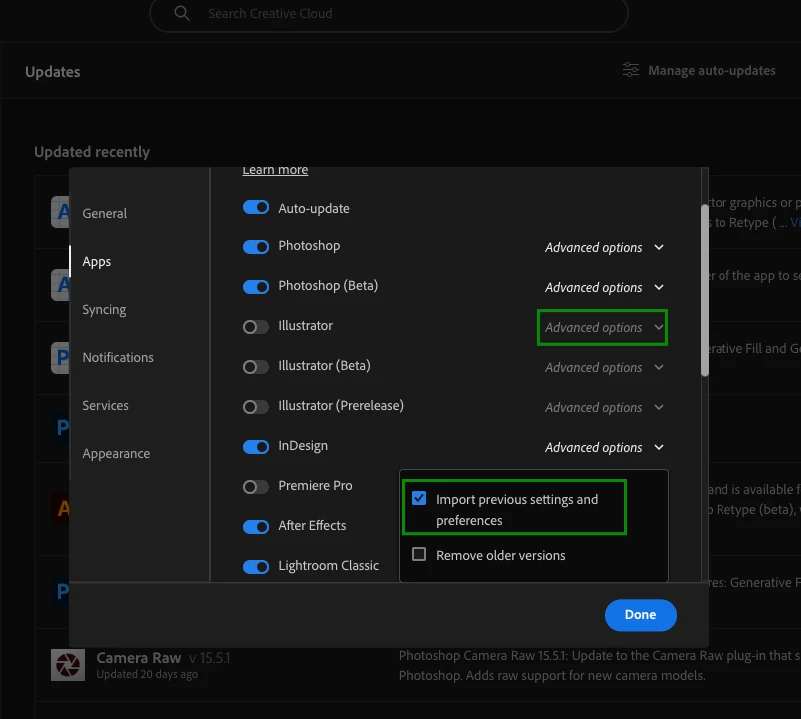Expand Advanced options for Photoshop (Beta)
Image resolution: width=801 pixels, height=719 pixels.
[x=604, y=287]
